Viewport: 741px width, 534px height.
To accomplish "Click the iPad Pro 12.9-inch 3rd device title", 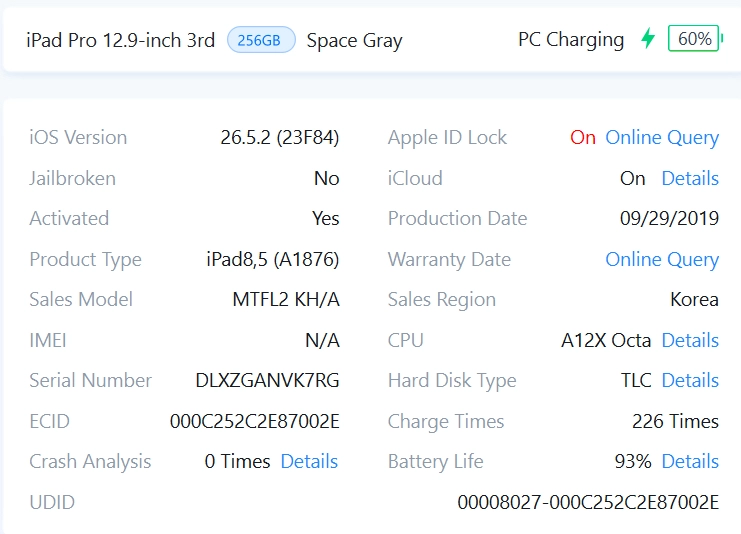I will click(x=121, y=40).
